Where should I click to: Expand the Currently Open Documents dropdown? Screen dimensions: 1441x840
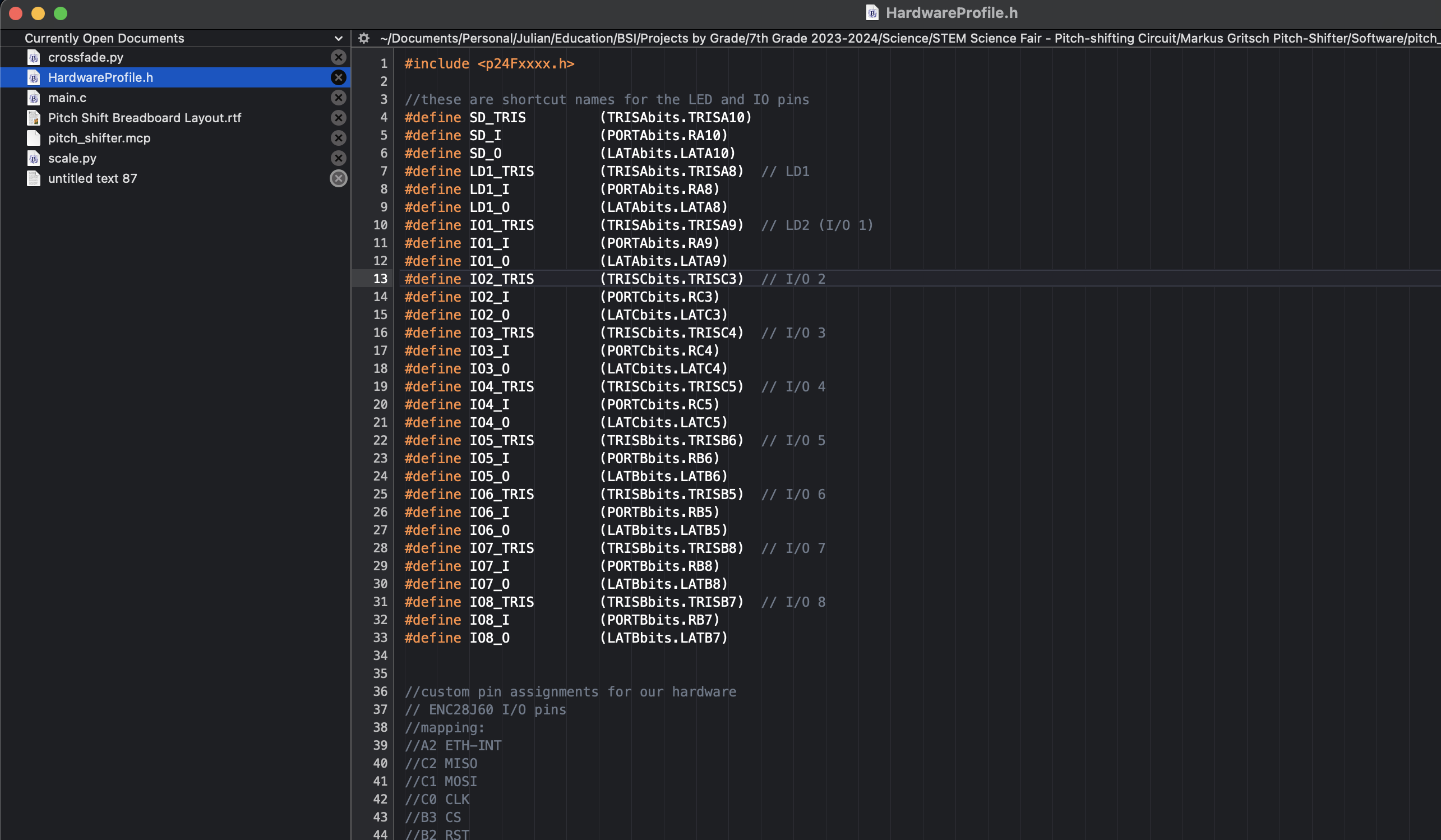[x=338, y=38]
